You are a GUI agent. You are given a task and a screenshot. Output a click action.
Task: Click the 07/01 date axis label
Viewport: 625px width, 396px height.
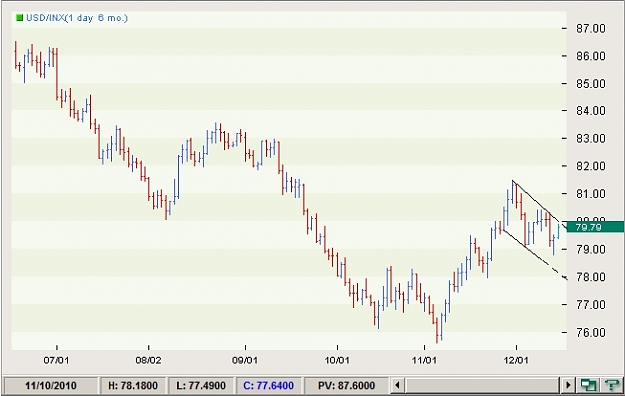coord(56,361)
